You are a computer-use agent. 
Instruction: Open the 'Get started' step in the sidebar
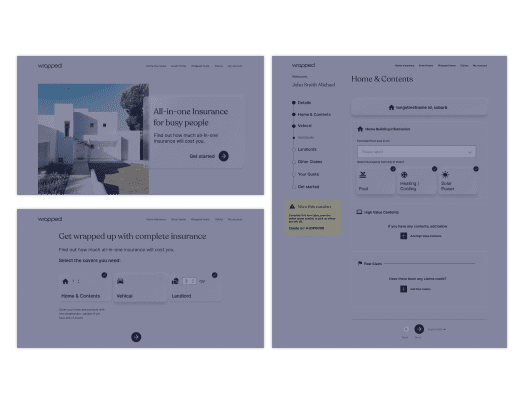tap(308, 187)
